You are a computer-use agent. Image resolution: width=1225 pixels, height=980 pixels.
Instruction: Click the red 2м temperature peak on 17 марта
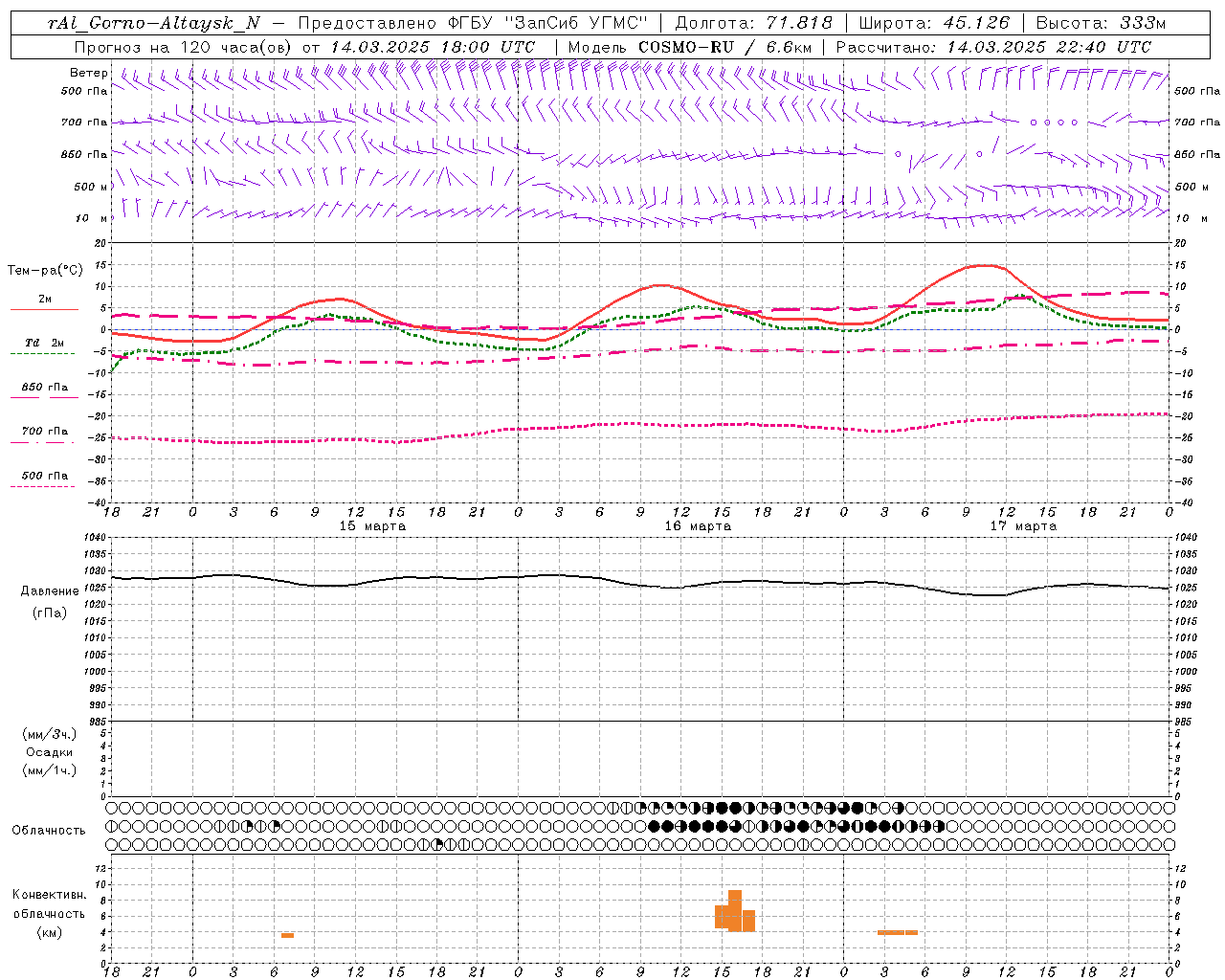(x=986, y=265)
